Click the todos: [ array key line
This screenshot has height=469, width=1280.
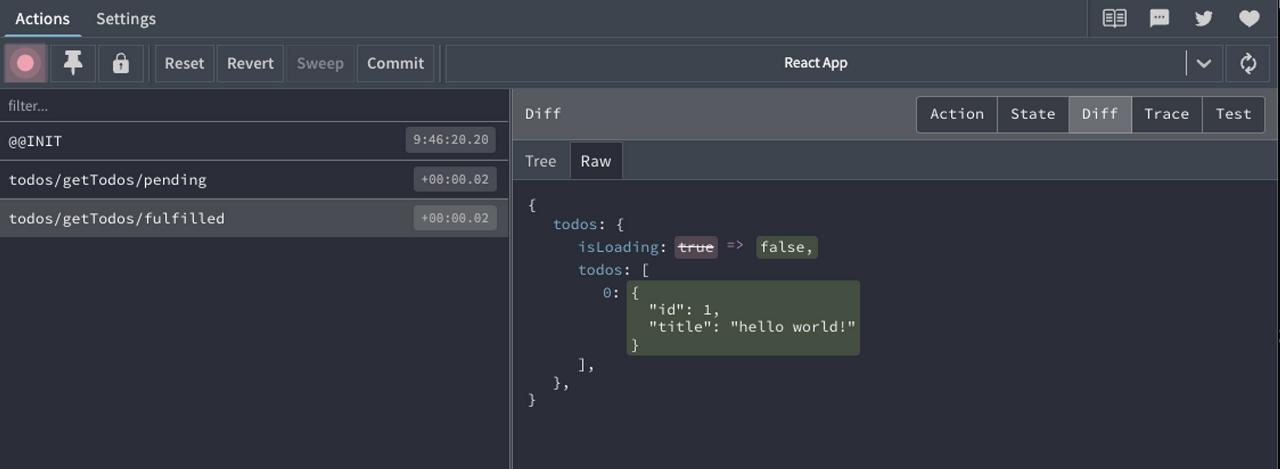[614, 270]
